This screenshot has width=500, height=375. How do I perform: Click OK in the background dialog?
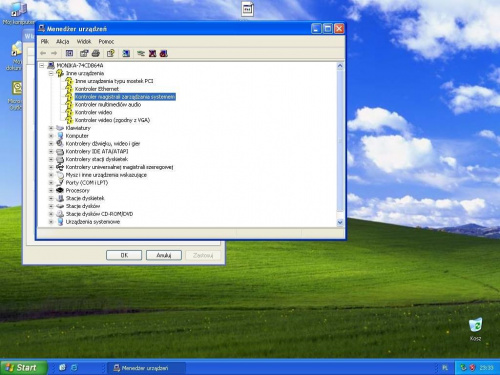pos(124,255)
